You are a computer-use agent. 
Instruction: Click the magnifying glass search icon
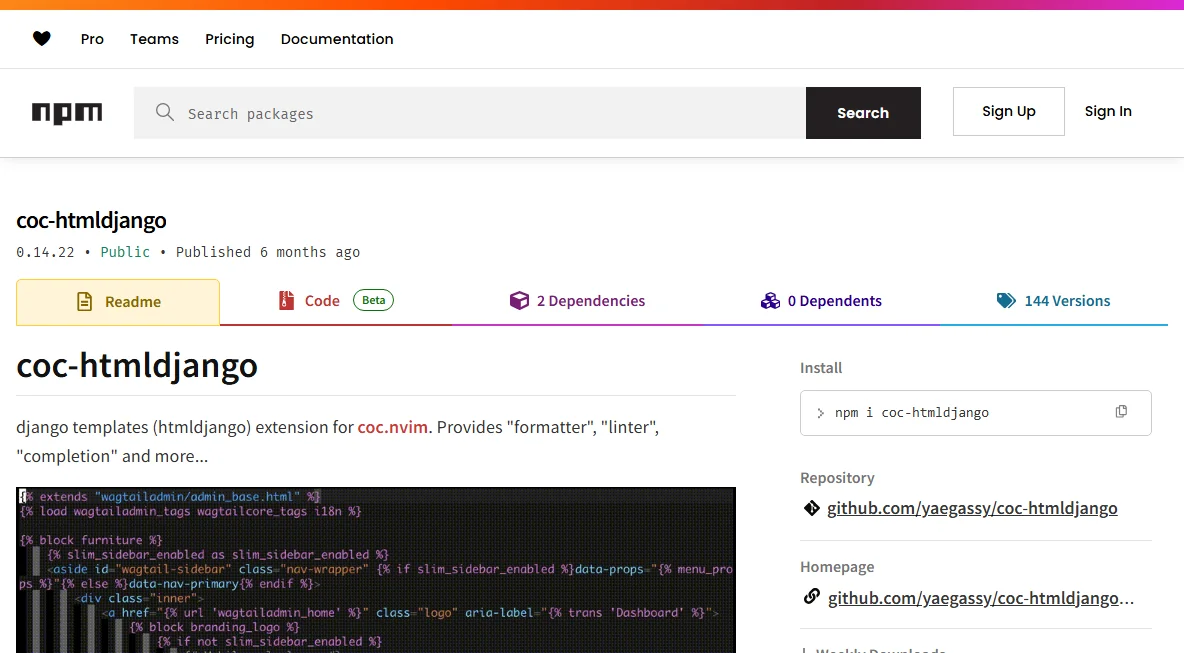[x=165, y=112]
